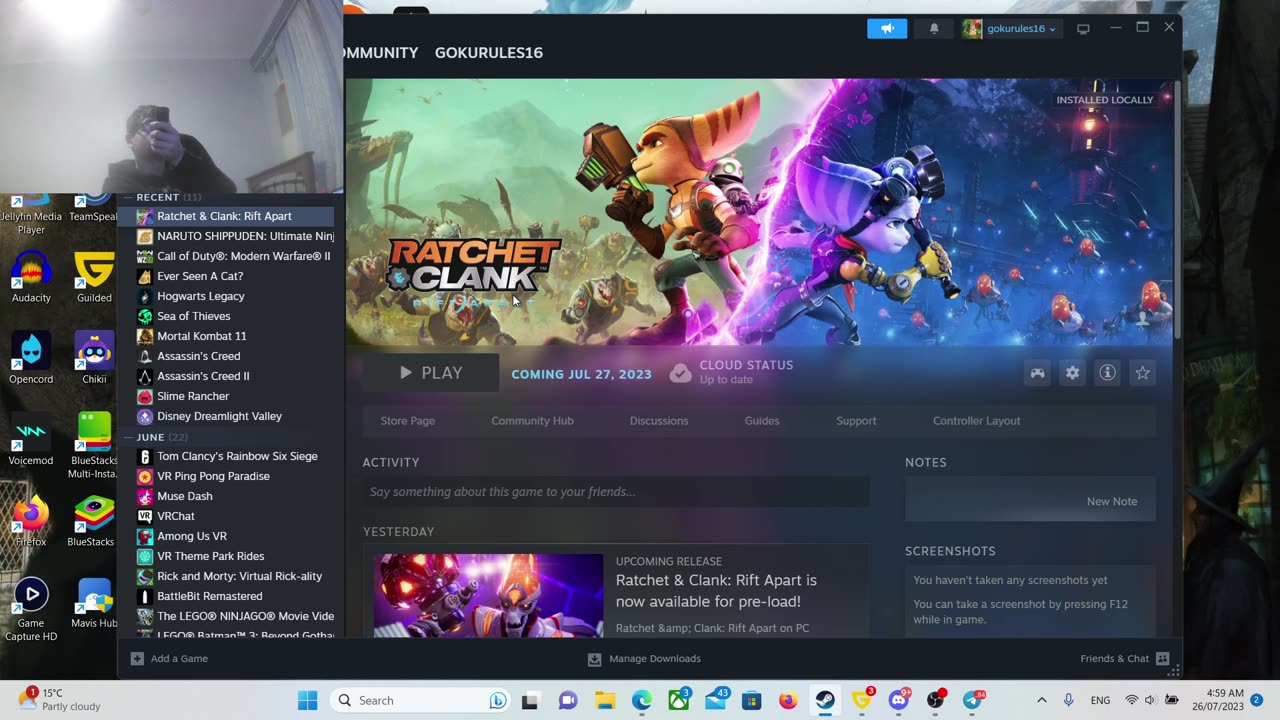
Task: Click Add a Game plus icon
Action: pos(137,659)
